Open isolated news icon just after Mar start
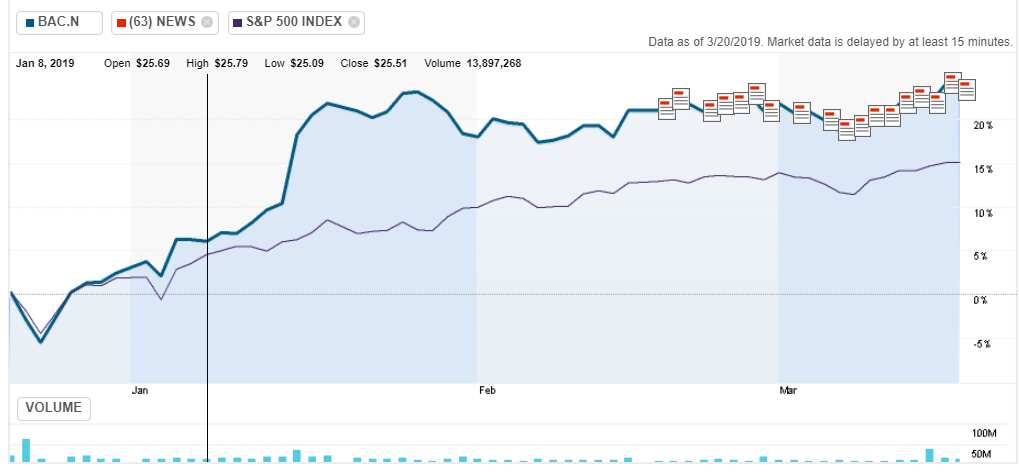1019x474 pixels. [801, 112]
